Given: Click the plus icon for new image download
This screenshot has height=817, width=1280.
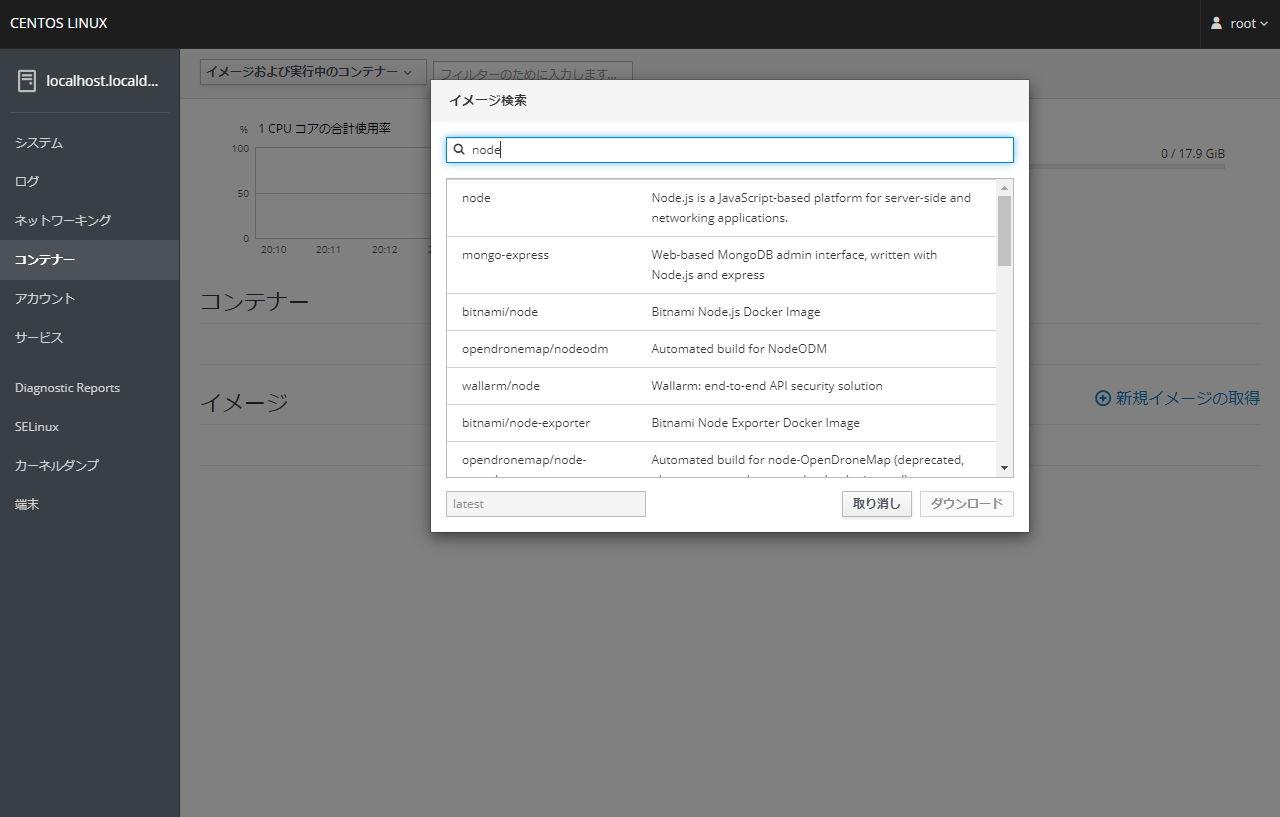Looking at the screenshot, I should point(1103,398).
